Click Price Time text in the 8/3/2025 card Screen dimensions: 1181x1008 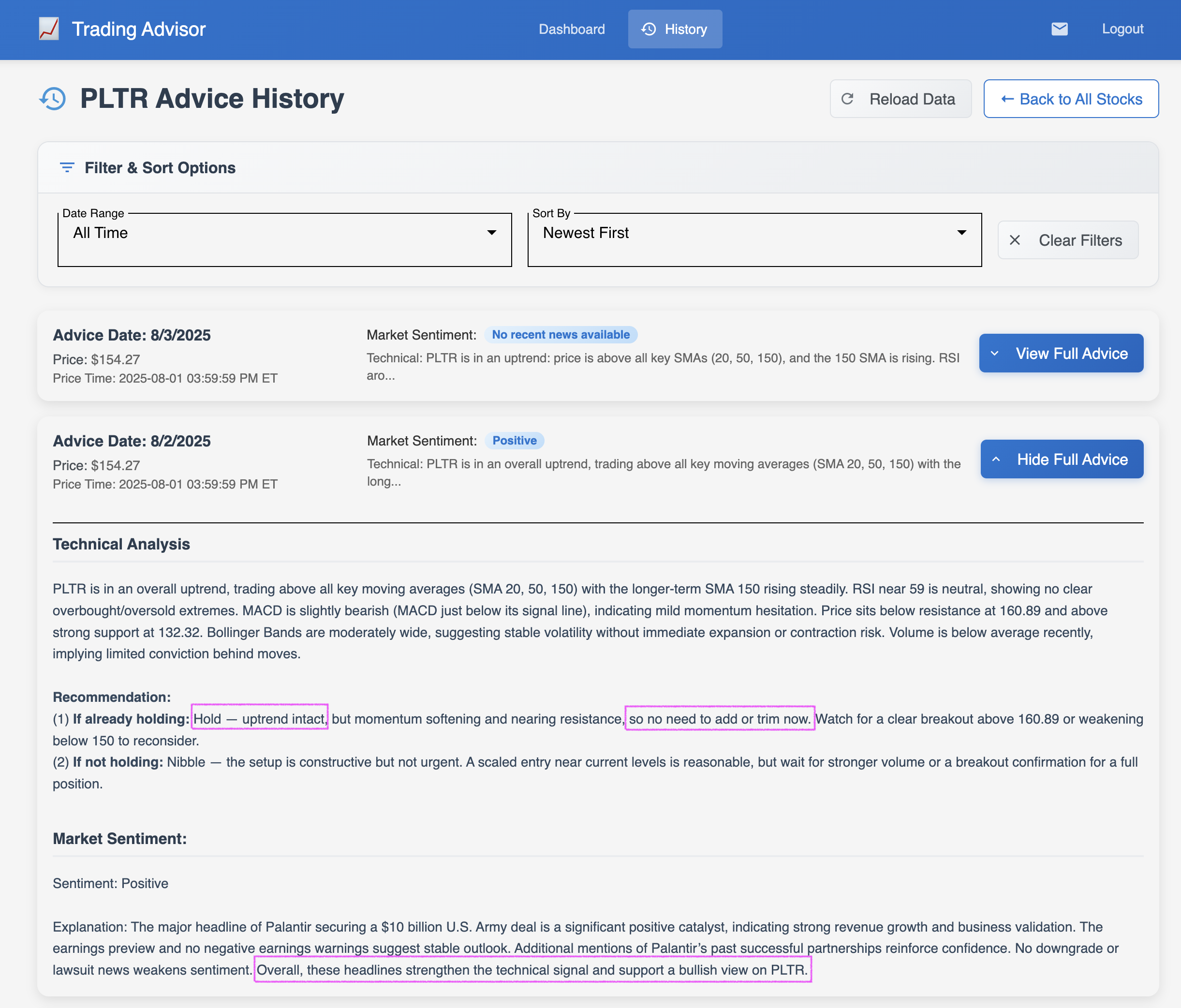pos(165,379)
